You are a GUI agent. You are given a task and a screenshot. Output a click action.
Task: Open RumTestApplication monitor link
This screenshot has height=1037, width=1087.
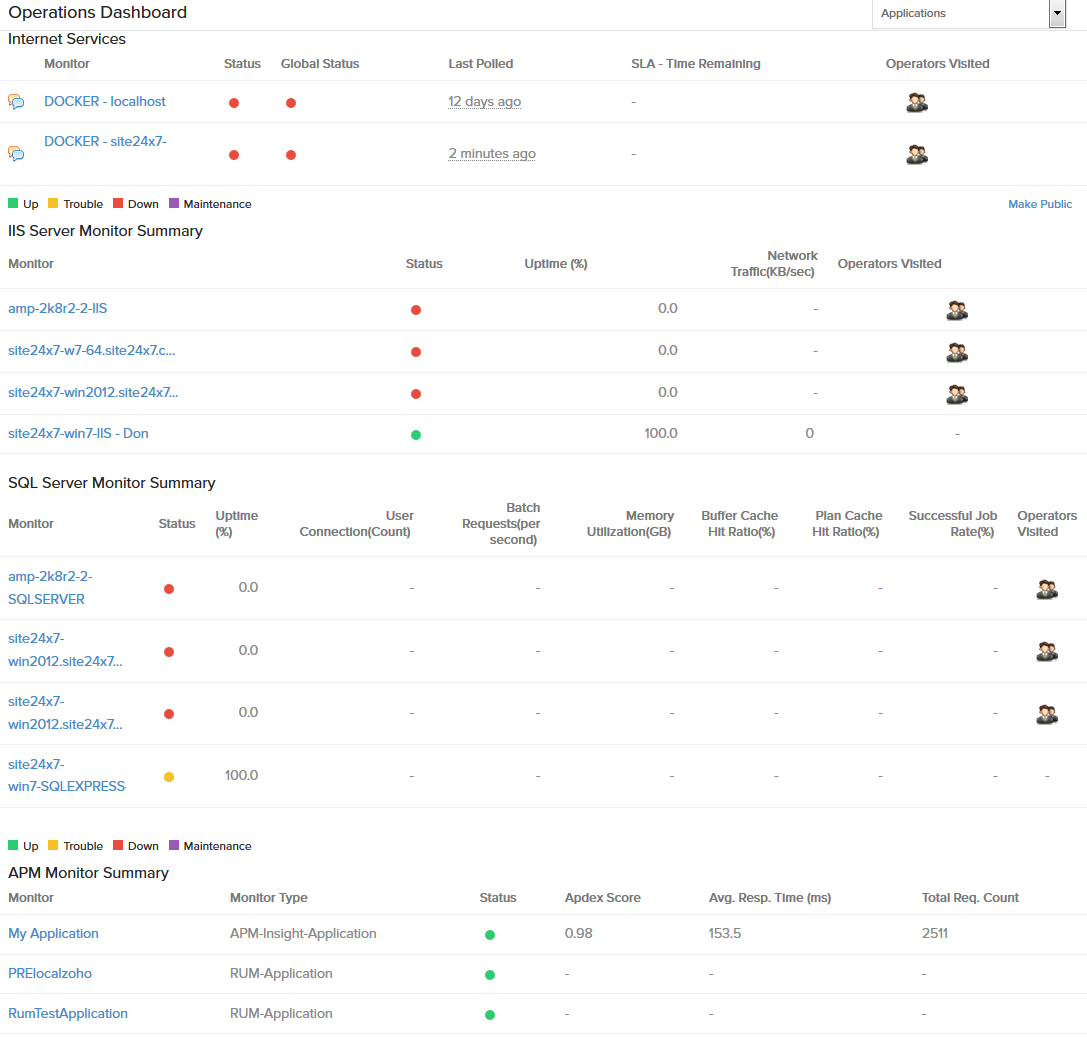[68, 1013]
